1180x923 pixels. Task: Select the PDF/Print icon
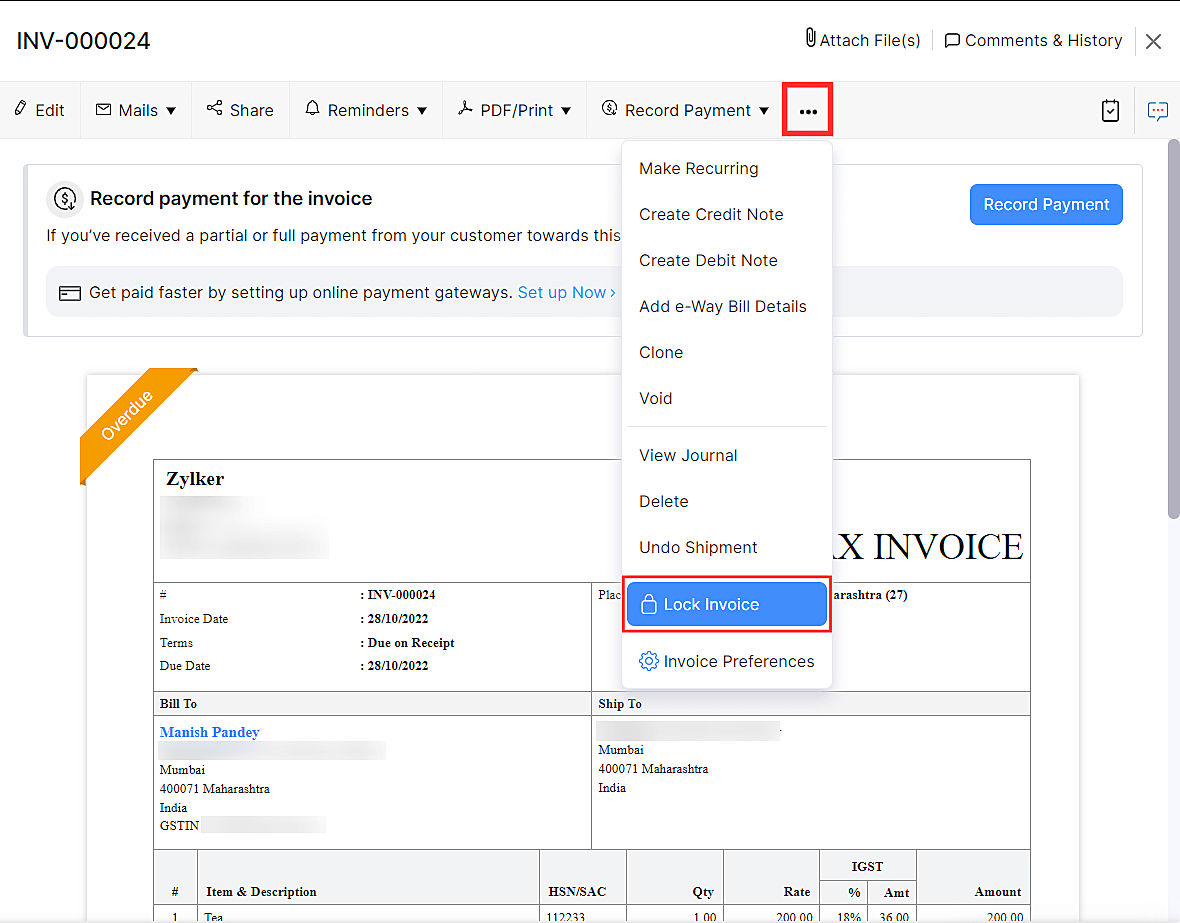[467, 110]
